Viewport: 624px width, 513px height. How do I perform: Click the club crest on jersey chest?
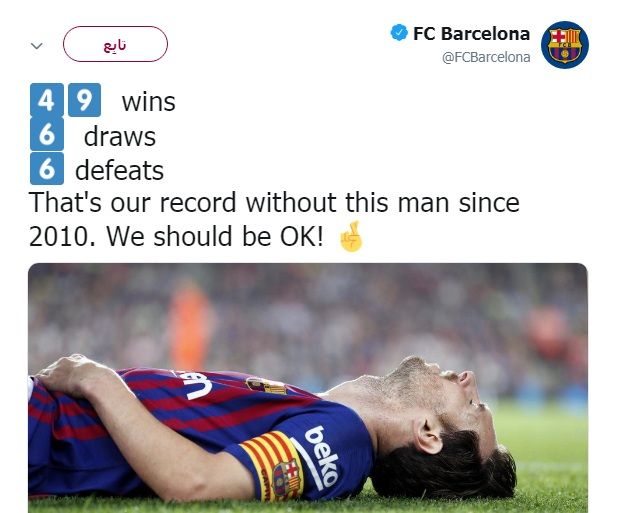[x=266, y=386]
